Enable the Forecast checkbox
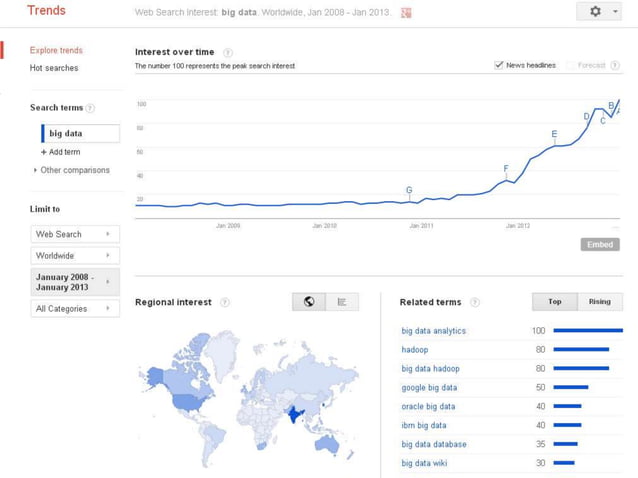Image resolution: width=638 pixels, height=478 pixels. [x=571, y=65]
